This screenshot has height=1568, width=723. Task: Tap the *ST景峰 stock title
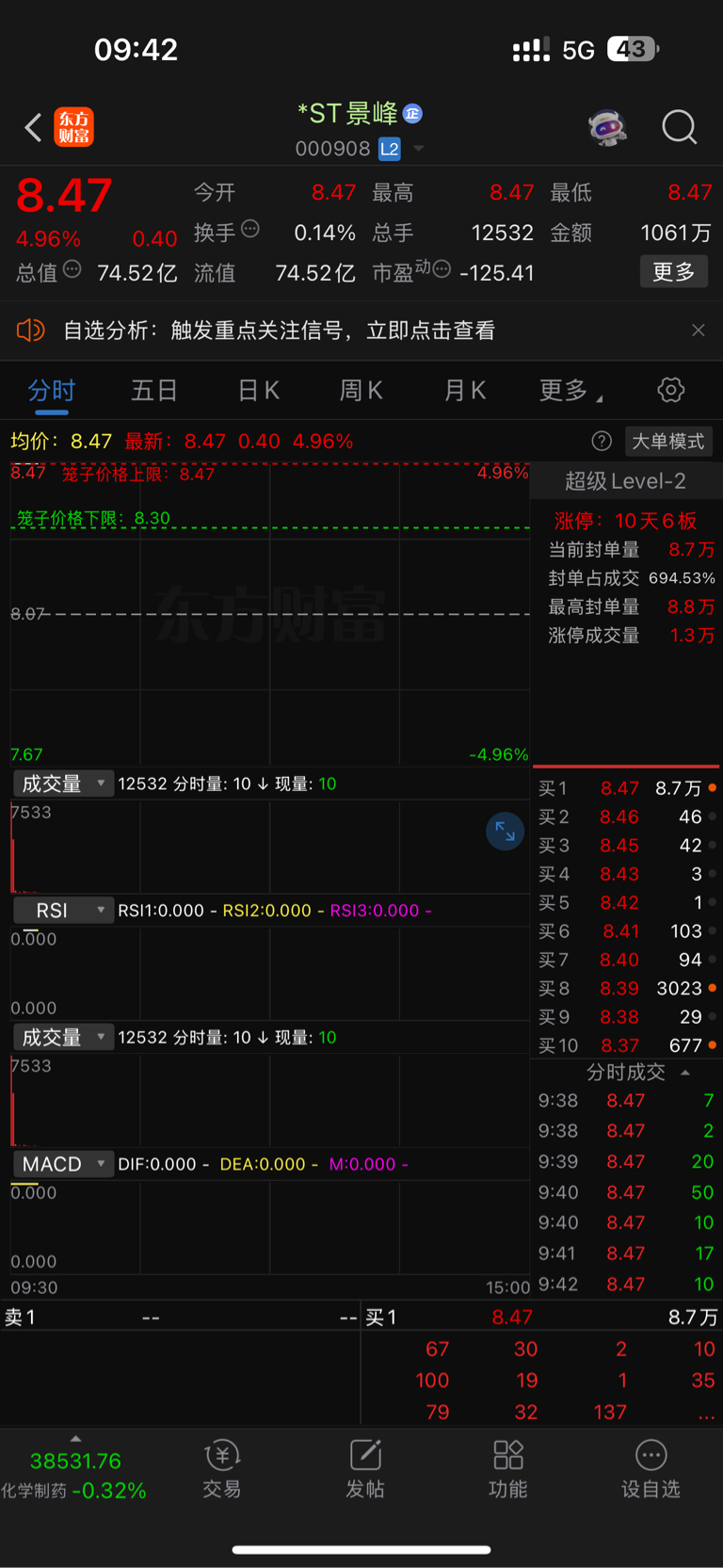(347, 114)
